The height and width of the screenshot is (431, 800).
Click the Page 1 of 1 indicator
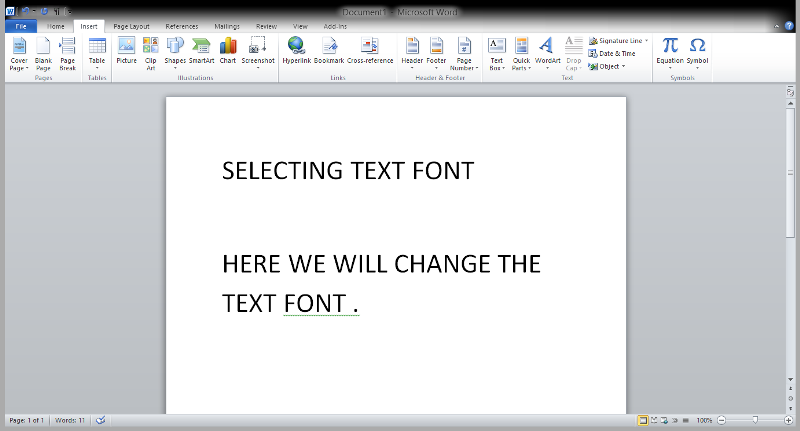pos(27,420)
